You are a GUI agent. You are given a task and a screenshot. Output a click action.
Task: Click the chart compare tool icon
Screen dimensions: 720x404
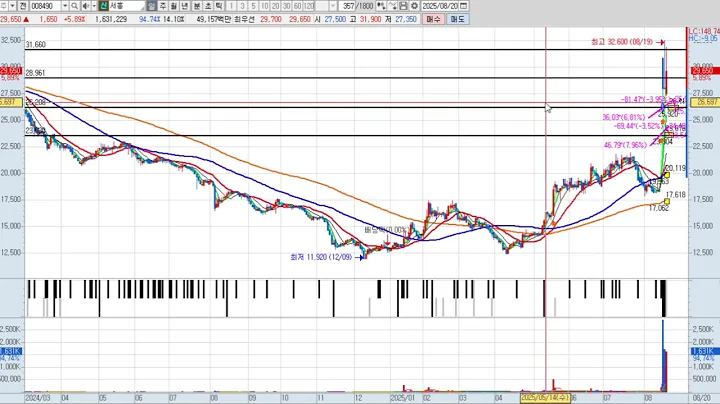click(381, 6)
